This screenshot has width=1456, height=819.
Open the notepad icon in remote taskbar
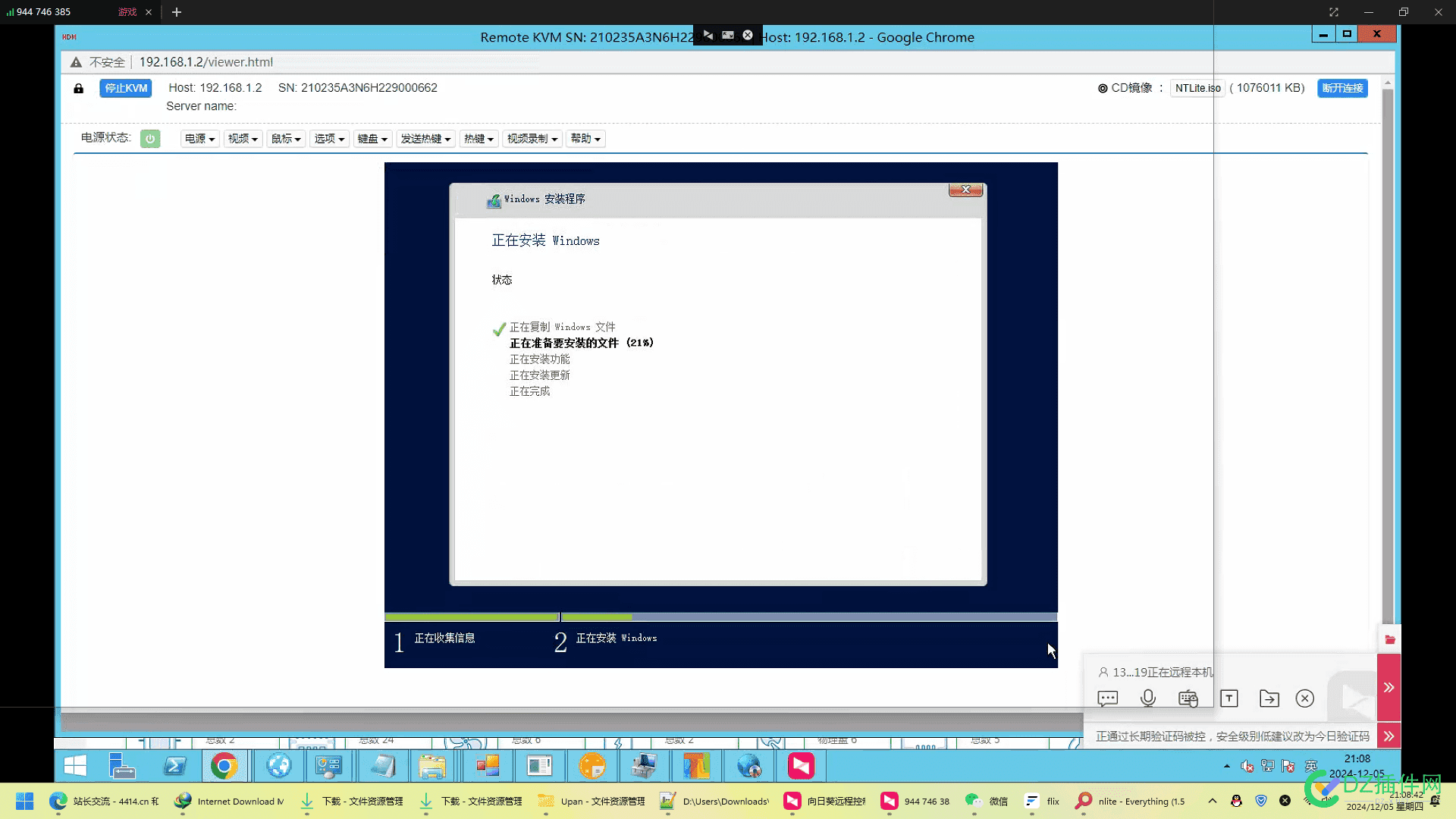[382, 766]
